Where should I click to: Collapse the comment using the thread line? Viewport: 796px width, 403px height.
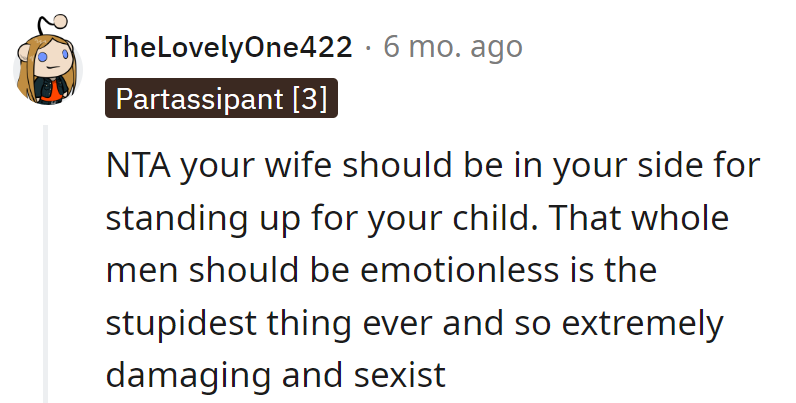[43, 260]
